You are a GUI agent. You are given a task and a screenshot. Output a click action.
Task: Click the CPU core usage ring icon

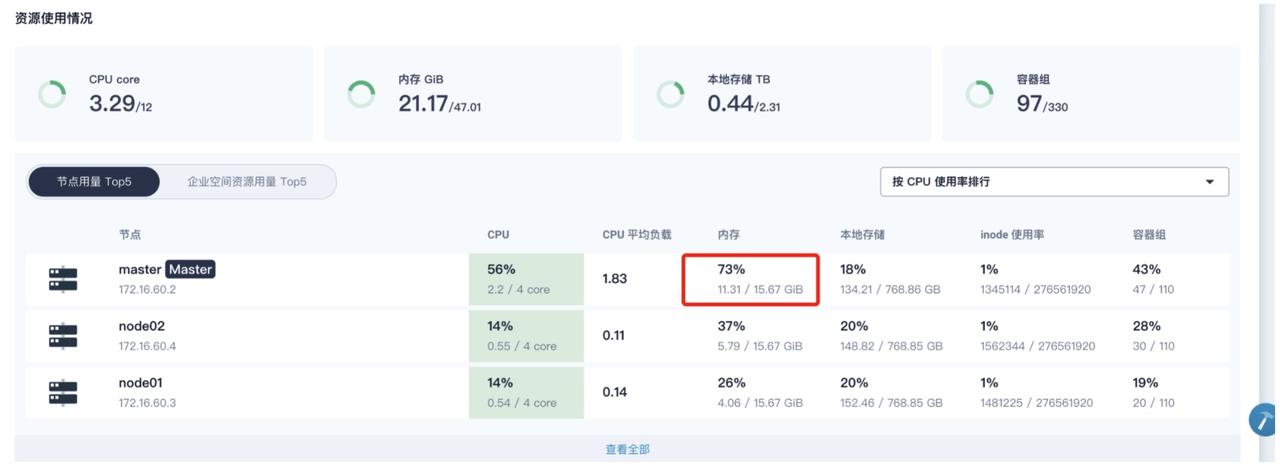[x=52, y=94]
